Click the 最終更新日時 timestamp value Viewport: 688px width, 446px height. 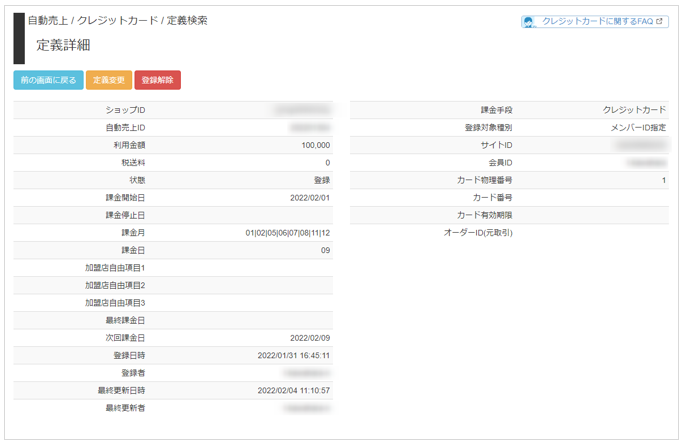click(x=294, y=391)
